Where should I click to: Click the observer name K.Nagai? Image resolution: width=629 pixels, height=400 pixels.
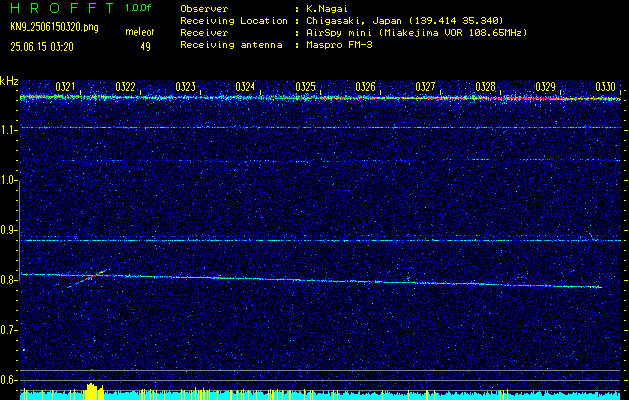(327, 9)
